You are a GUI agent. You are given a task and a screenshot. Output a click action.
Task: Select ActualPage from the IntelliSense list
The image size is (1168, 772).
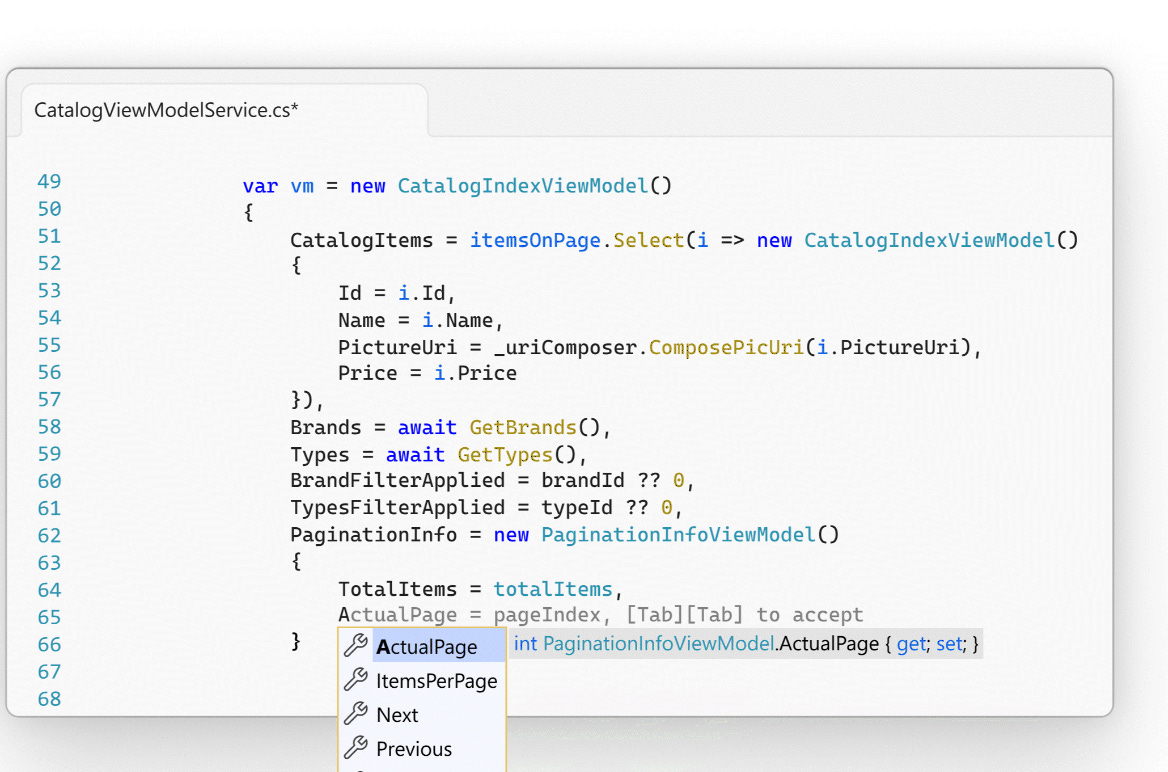tap(425, 647)
